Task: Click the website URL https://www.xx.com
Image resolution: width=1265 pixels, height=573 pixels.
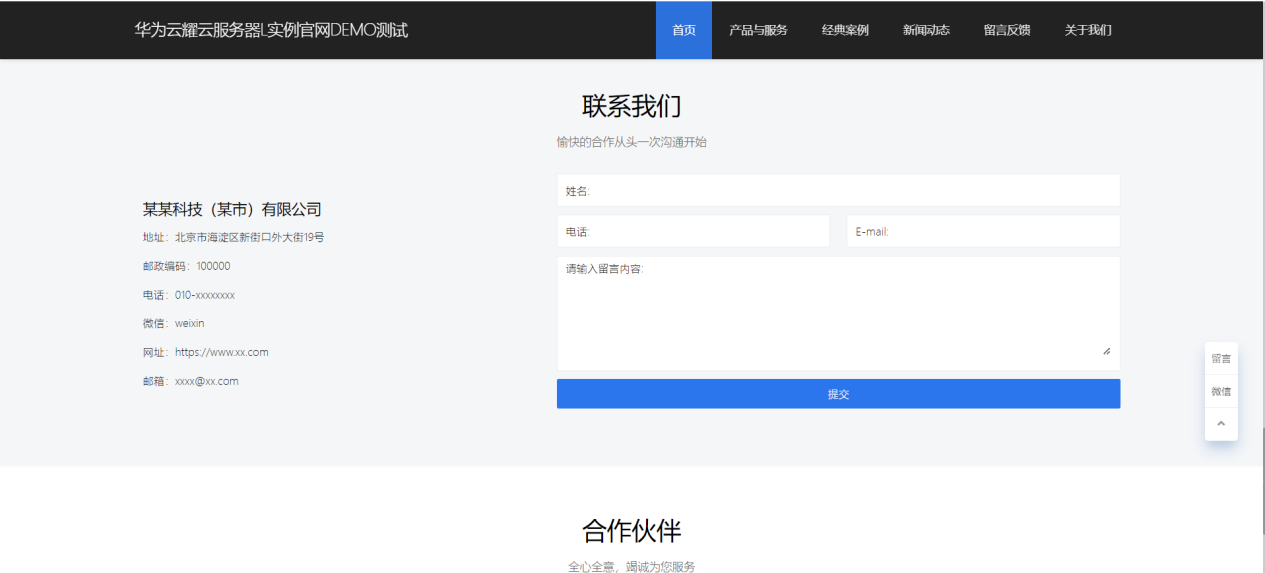Action: coord(222,352)
